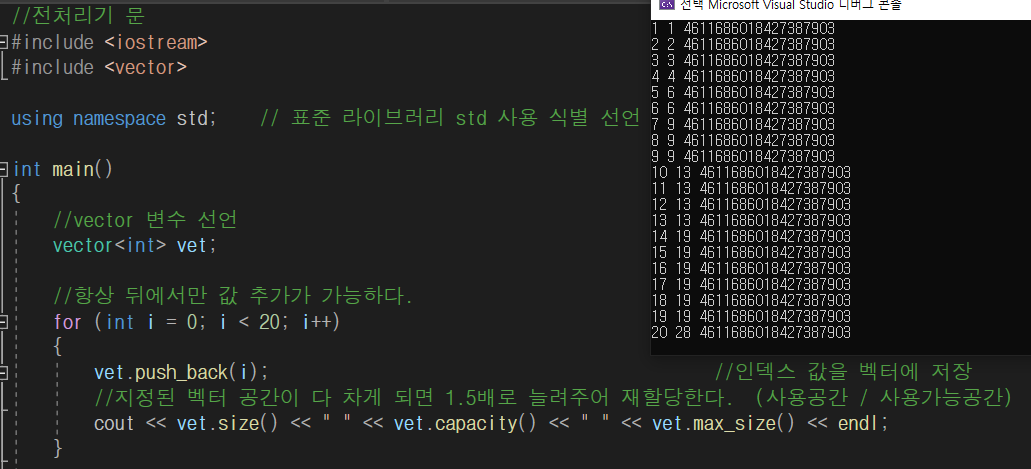Click the 'vet.push_back(i);' statement

click(x=181, y=373)
